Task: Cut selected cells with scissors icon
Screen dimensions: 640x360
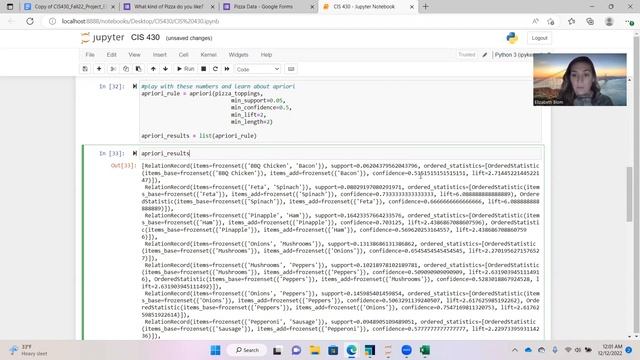Action: [113, 69]
